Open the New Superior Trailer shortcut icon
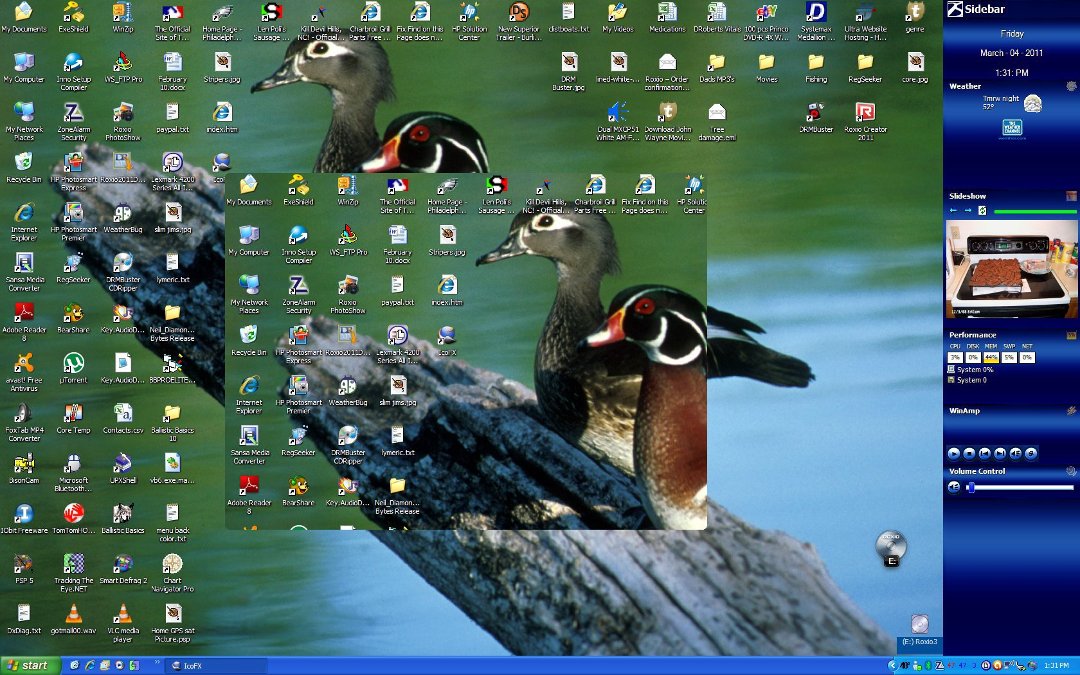Image resolution: width=1080 pixels, height=675 pixels. coord(519,12)
